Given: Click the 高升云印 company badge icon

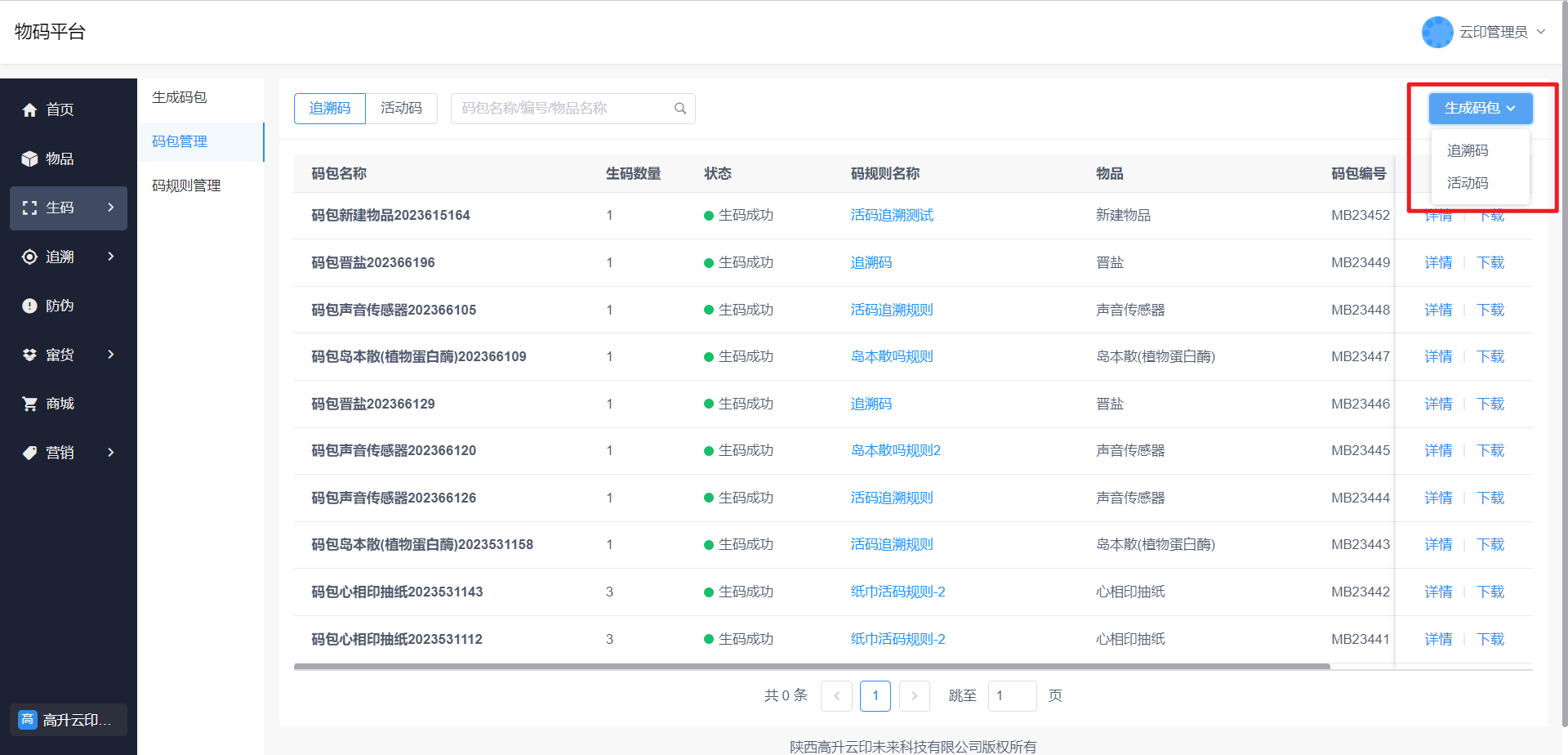Looking at the screenshot, I should [28, 719].
